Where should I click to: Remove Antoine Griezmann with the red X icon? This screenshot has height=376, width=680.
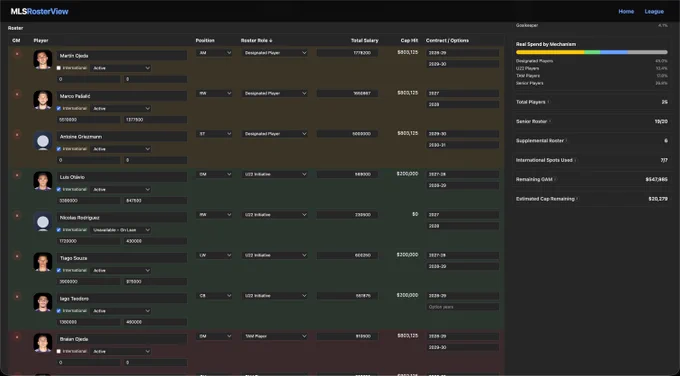17,135
